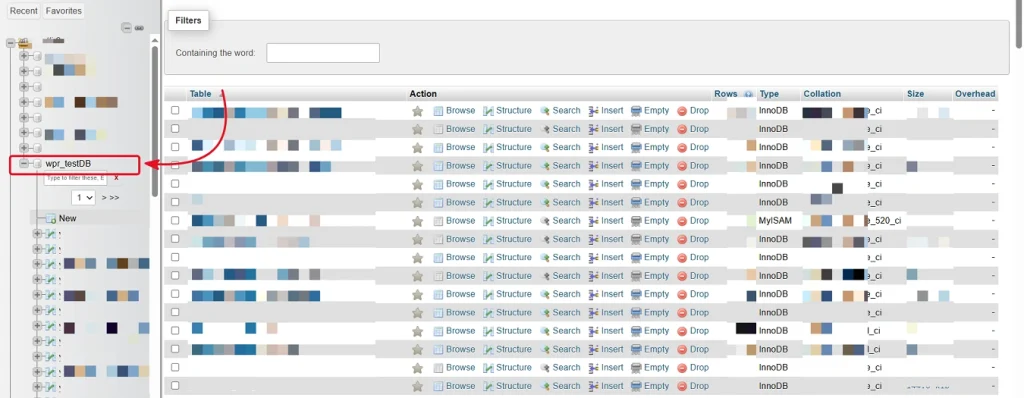The width and height of the screenshot is (1024, 398).
Task: Check the bottom-most visible table row checkbox
Action: click(175, 386)
